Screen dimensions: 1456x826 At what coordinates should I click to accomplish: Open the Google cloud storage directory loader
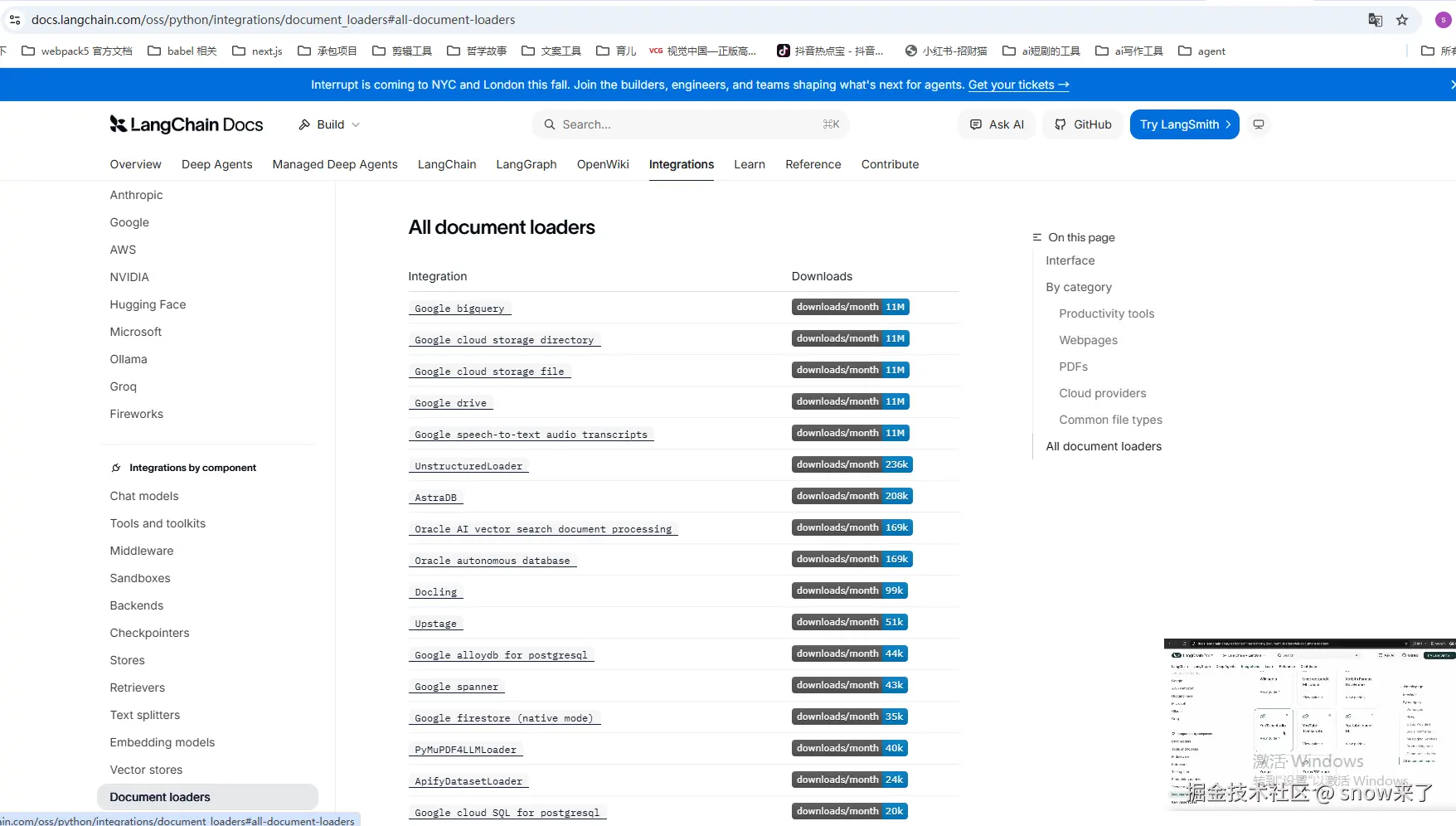tap(504, 340)
